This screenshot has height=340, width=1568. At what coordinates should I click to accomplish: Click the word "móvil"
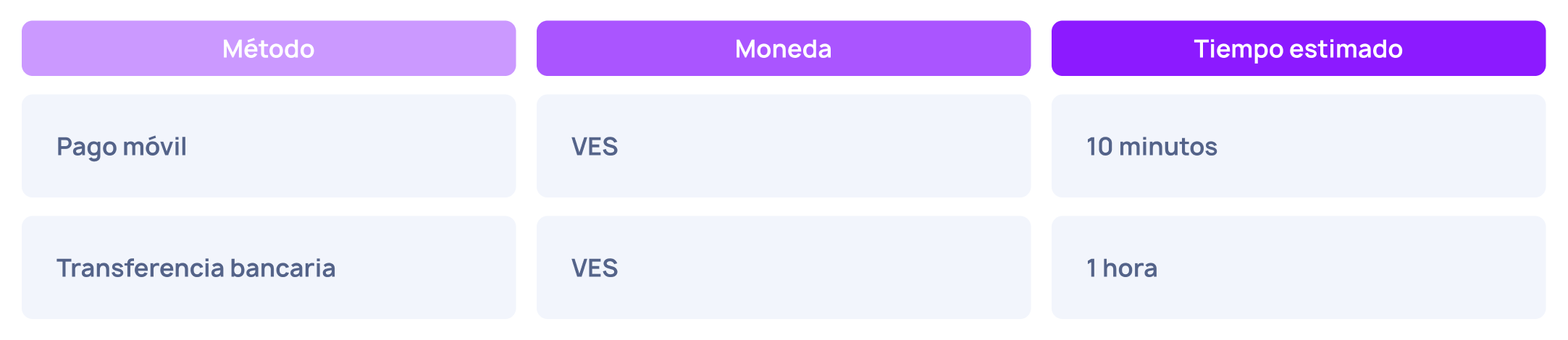pos(154,147)
